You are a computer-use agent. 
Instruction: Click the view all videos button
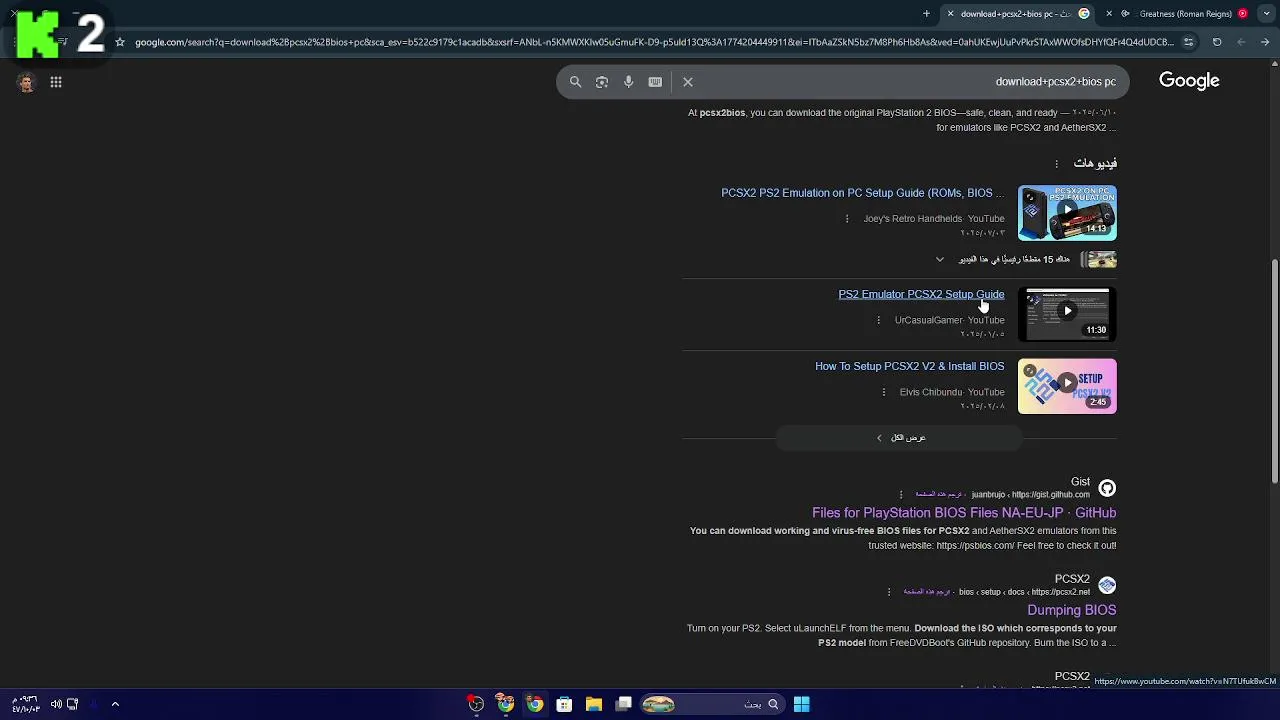[900, 438]
